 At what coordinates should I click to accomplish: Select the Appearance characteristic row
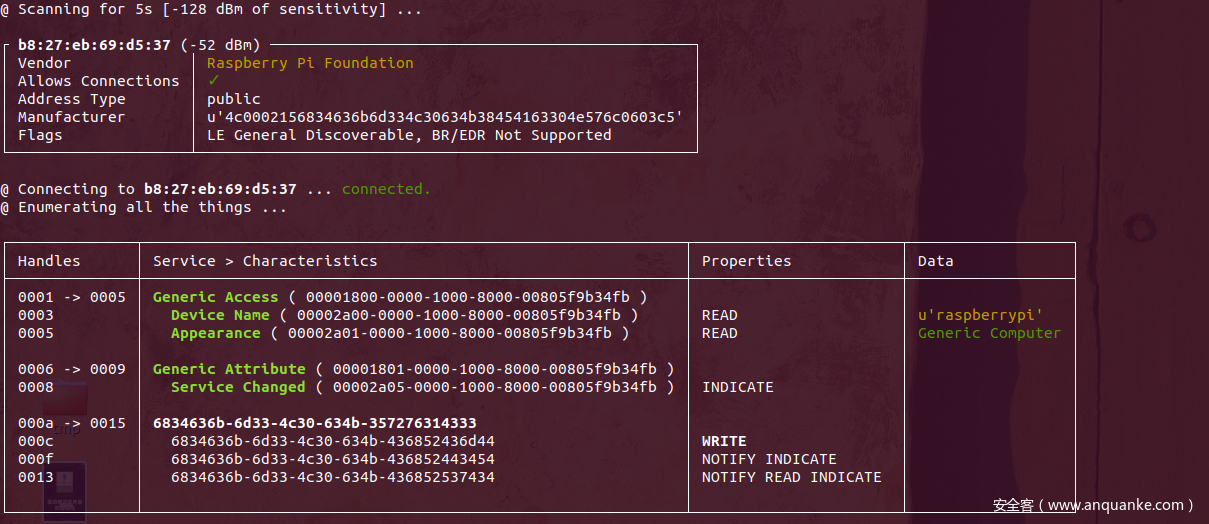[215, 333]
